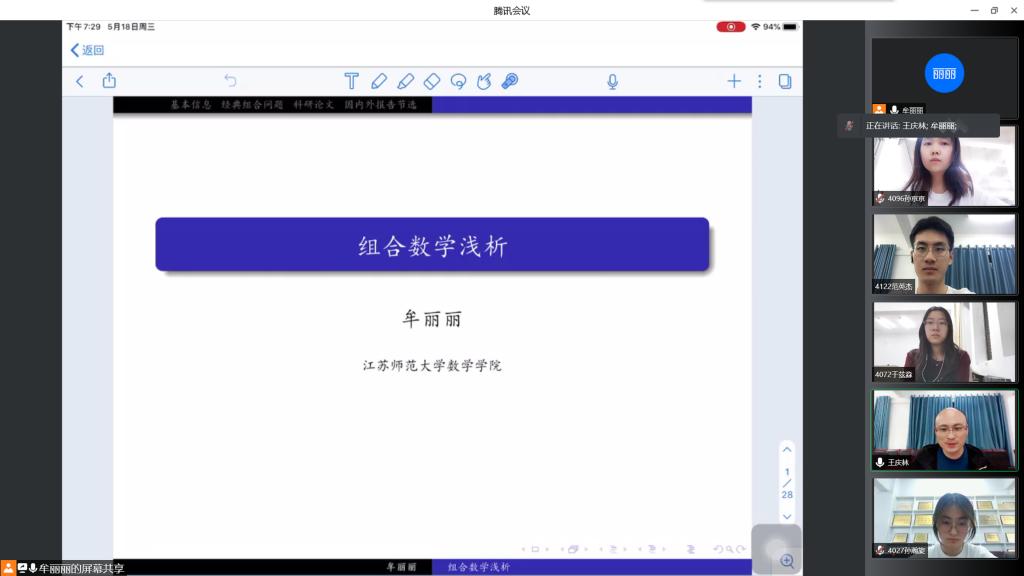Select the Highlighter tool

[x=405, y=81]
